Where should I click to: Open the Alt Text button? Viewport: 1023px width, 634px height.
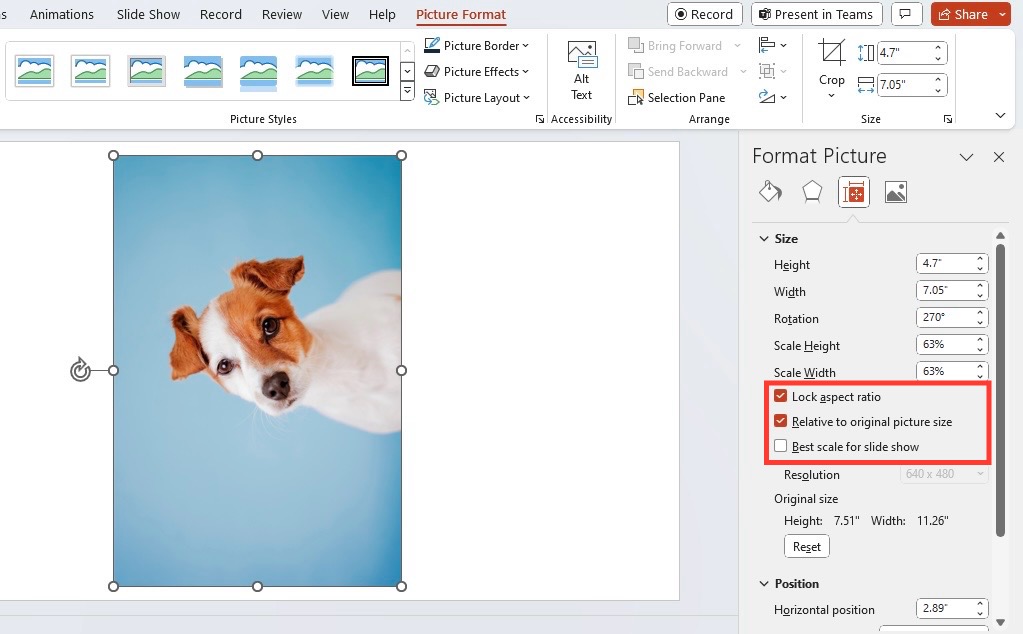tap(581, 71)
